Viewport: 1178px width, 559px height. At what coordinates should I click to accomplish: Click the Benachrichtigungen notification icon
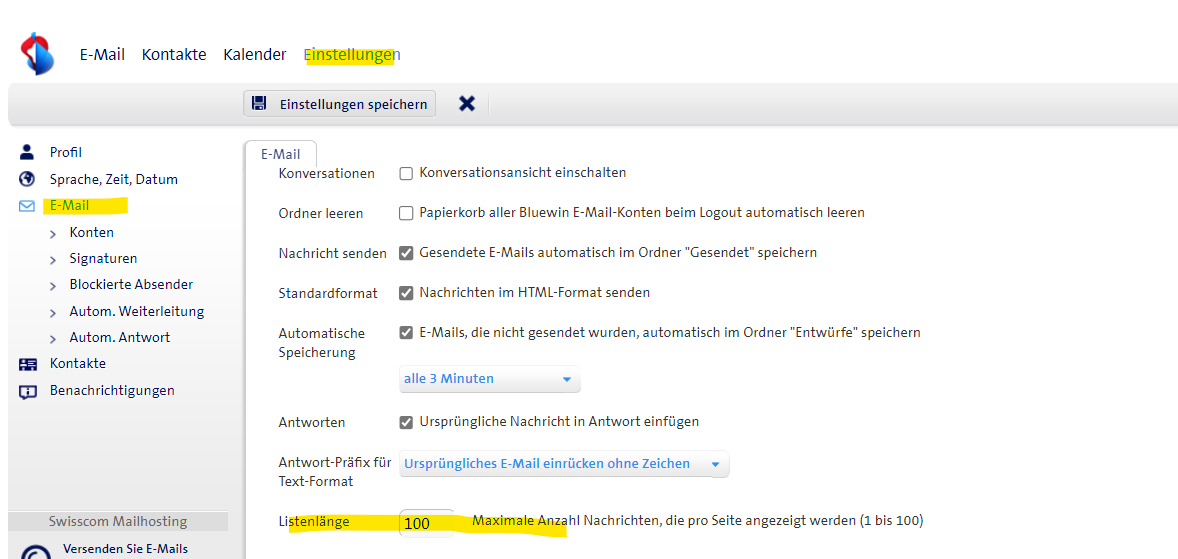27,391
